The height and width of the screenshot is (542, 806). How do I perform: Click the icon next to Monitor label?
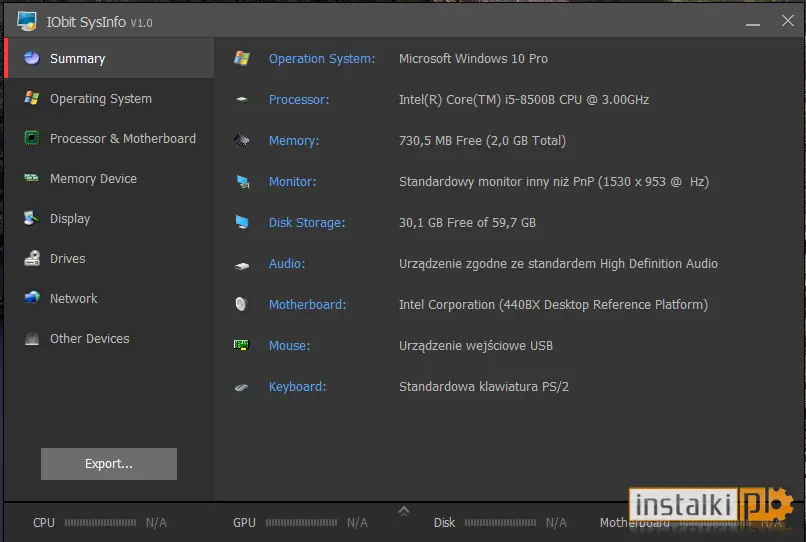click(243, 182)
